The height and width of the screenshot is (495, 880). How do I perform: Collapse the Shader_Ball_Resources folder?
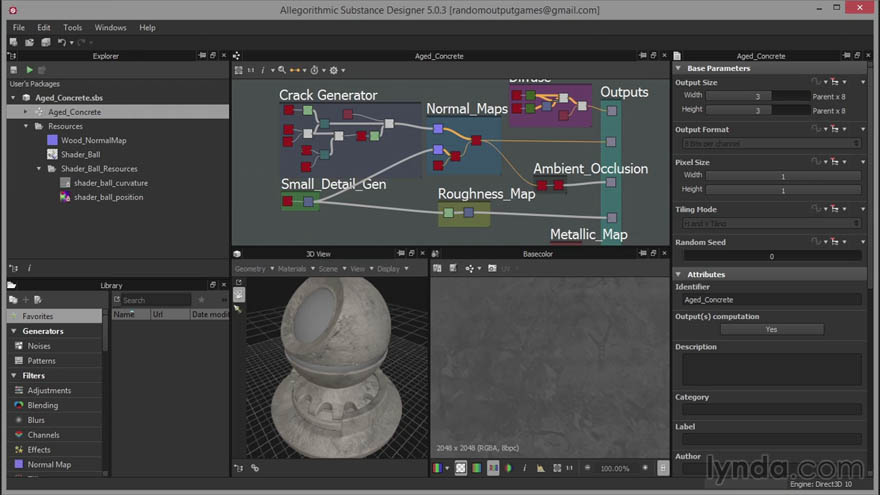click(x=39, y=168)
